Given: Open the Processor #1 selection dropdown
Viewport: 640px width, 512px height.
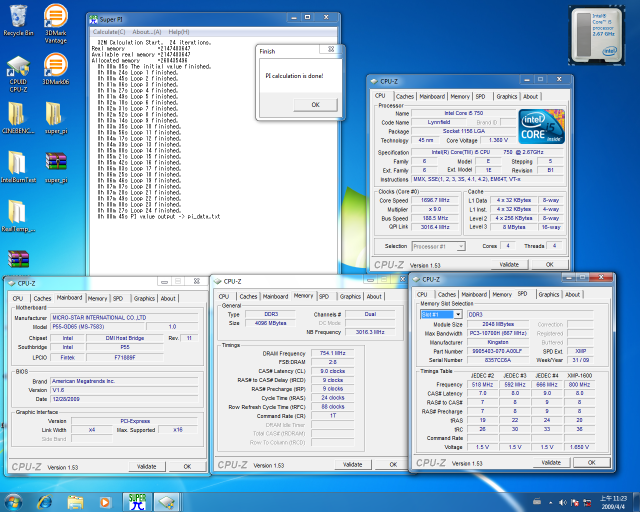Looking at the screenshot, I should (x=438, y=246).
